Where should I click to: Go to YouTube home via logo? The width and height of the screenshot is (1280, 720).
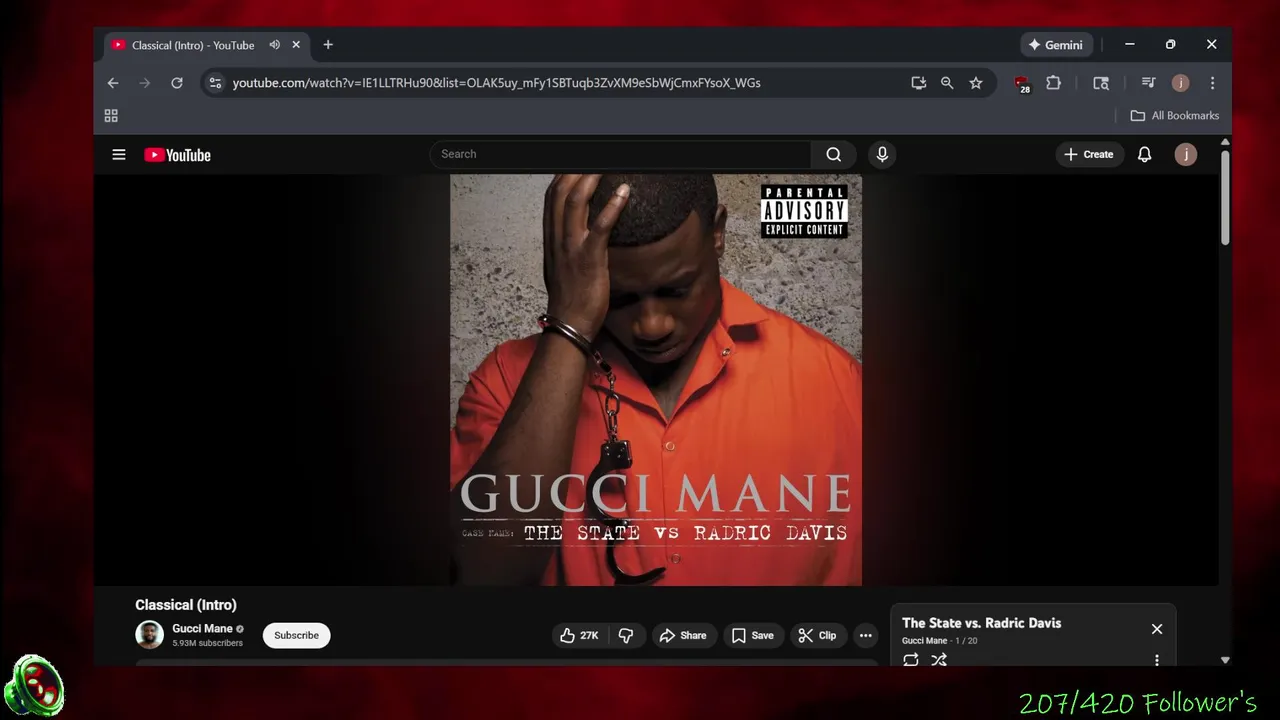tap(177, 155)
